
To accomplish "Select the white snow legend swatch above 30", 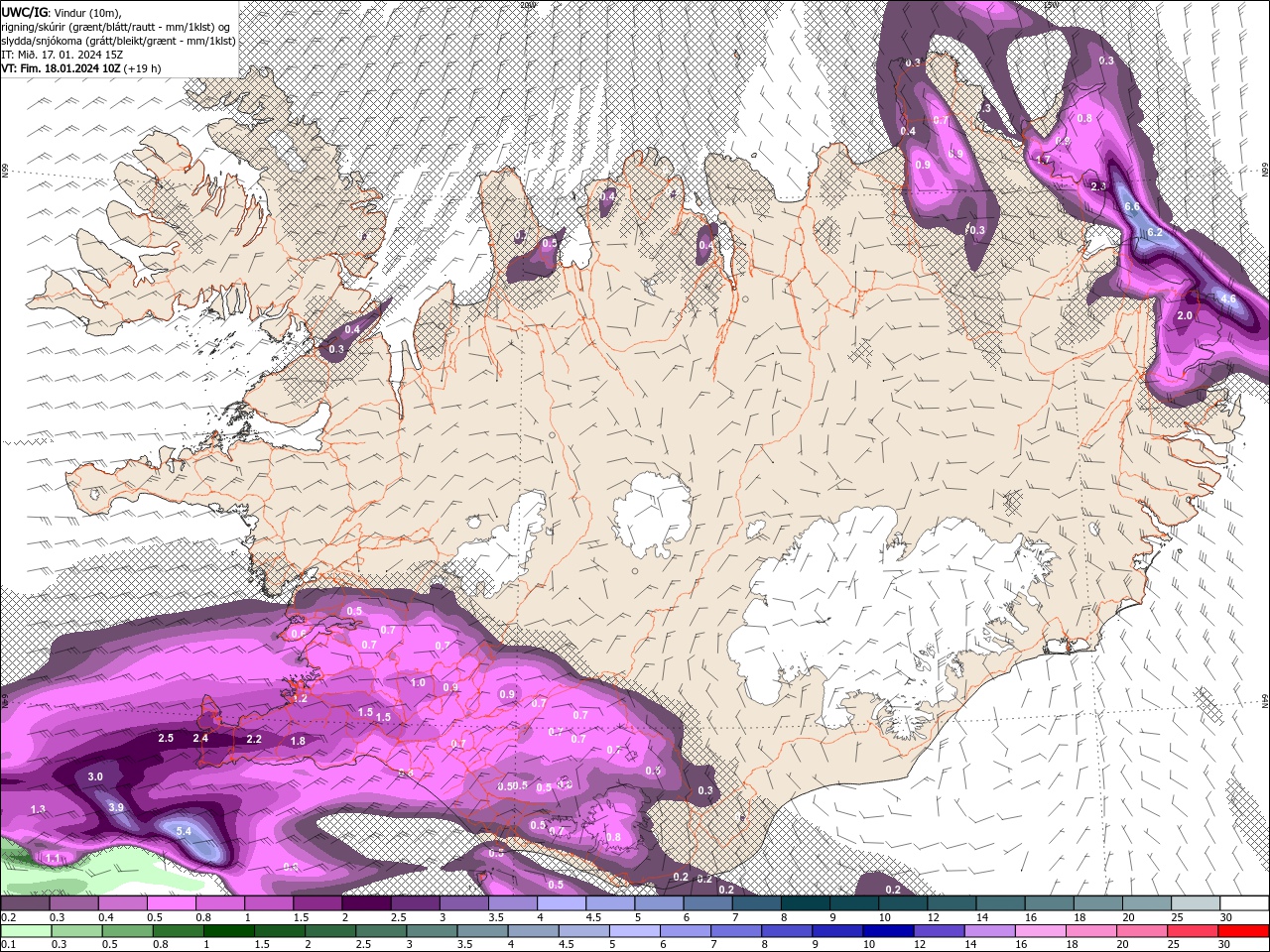I will pos(1244,903).
